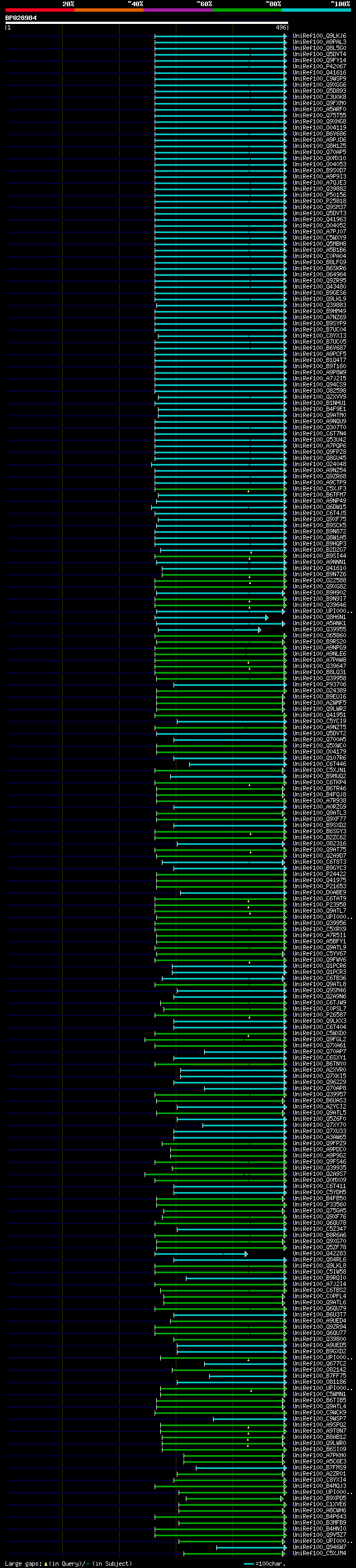The image size is (356, 1568).
Task: Click the cyan alignment bar for Q39955
Action: [x=209, y=630]
